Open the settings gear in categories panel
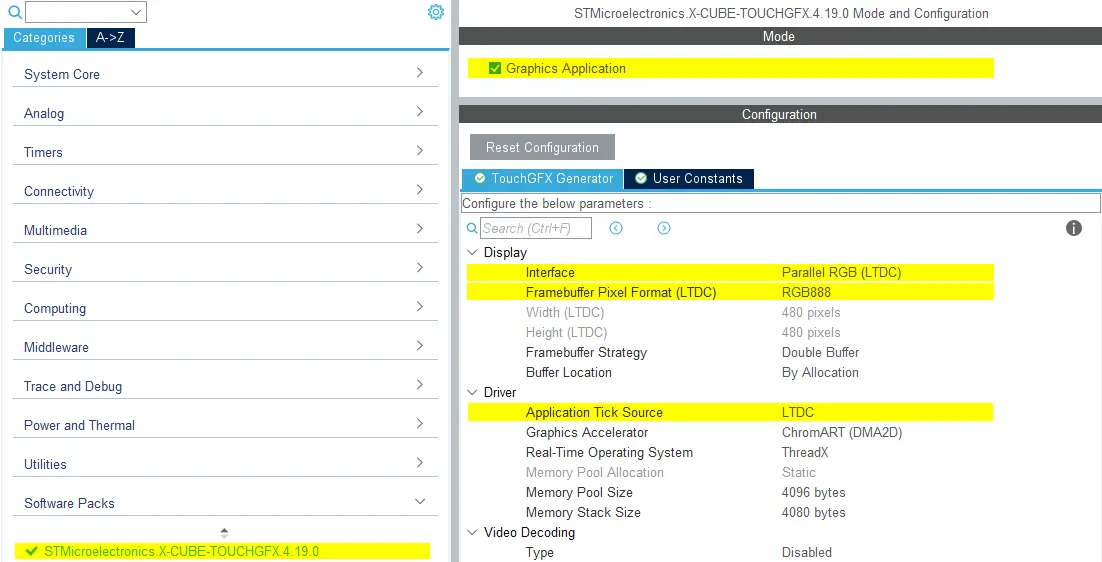Viewport: 1102px width, 562px height. coord(435,12)
